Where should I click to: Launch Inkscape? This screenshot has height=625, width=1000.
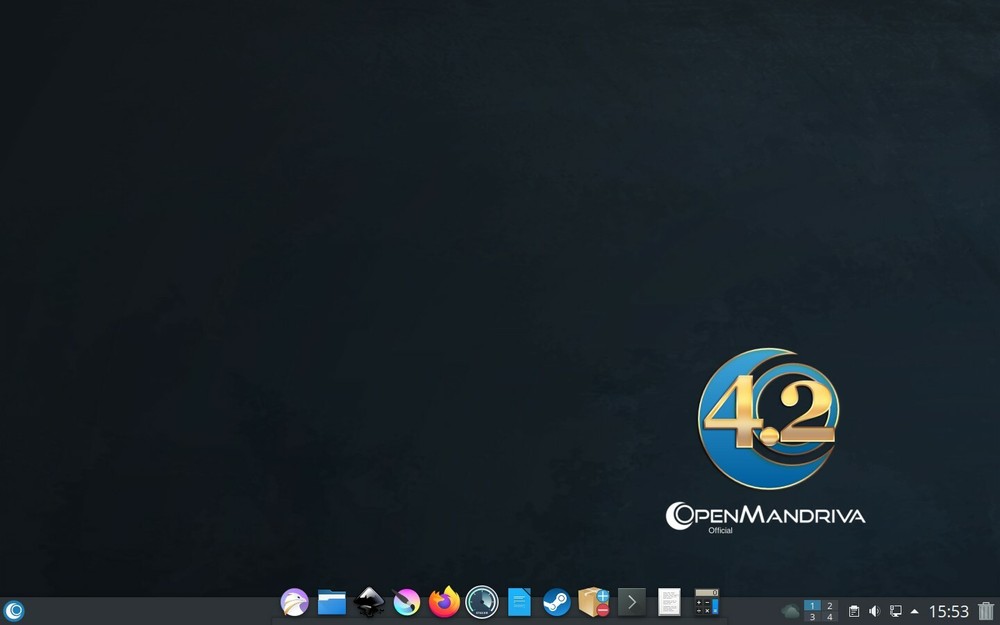(368, 604)
